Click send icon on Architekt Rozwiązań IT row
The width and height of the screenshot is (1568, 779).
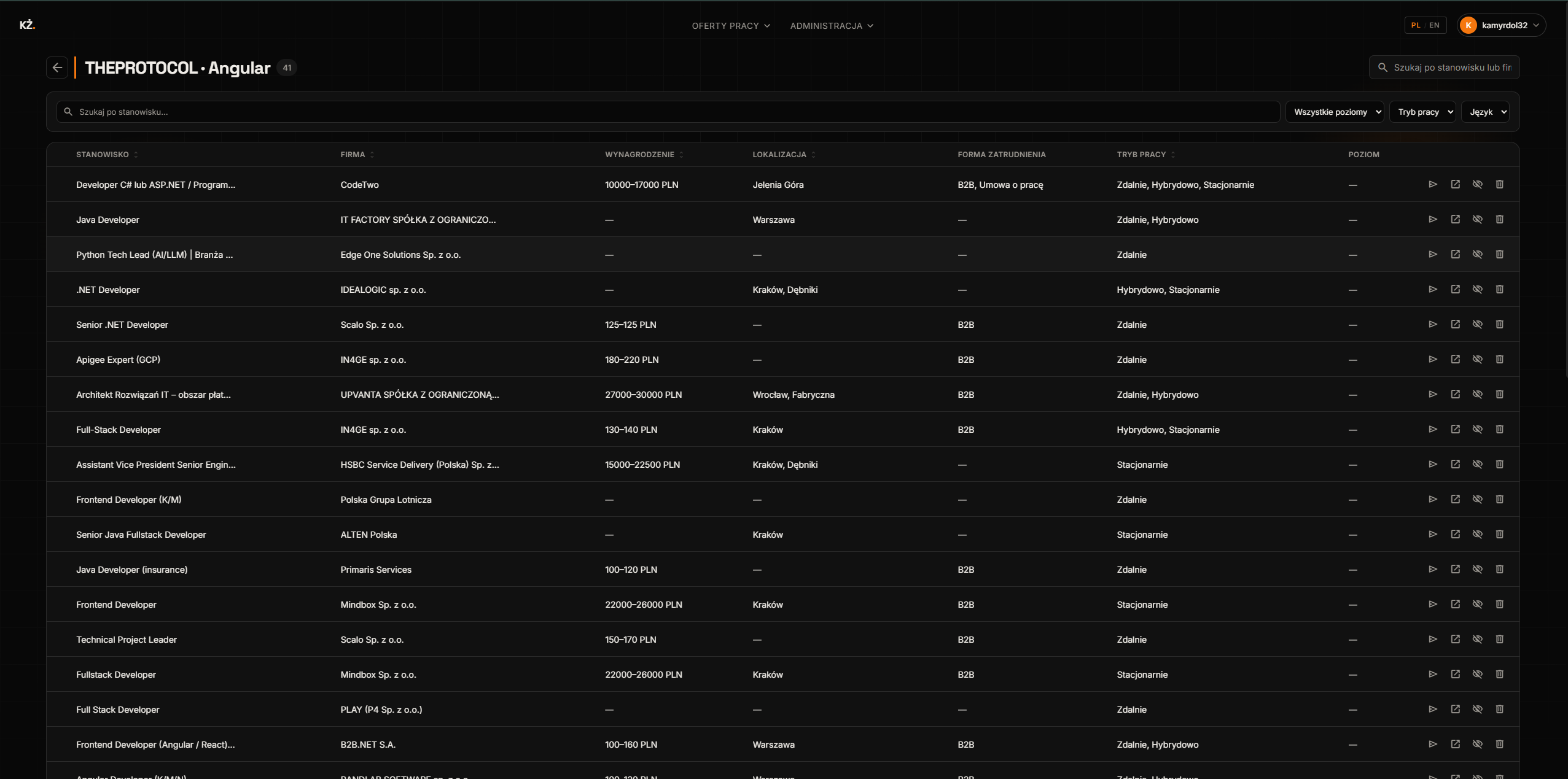point(1433,394)
